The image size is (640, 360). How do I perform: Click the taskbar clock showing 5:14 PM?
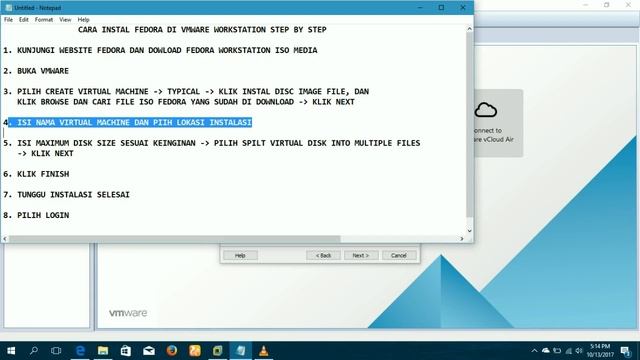click(600, 351)
